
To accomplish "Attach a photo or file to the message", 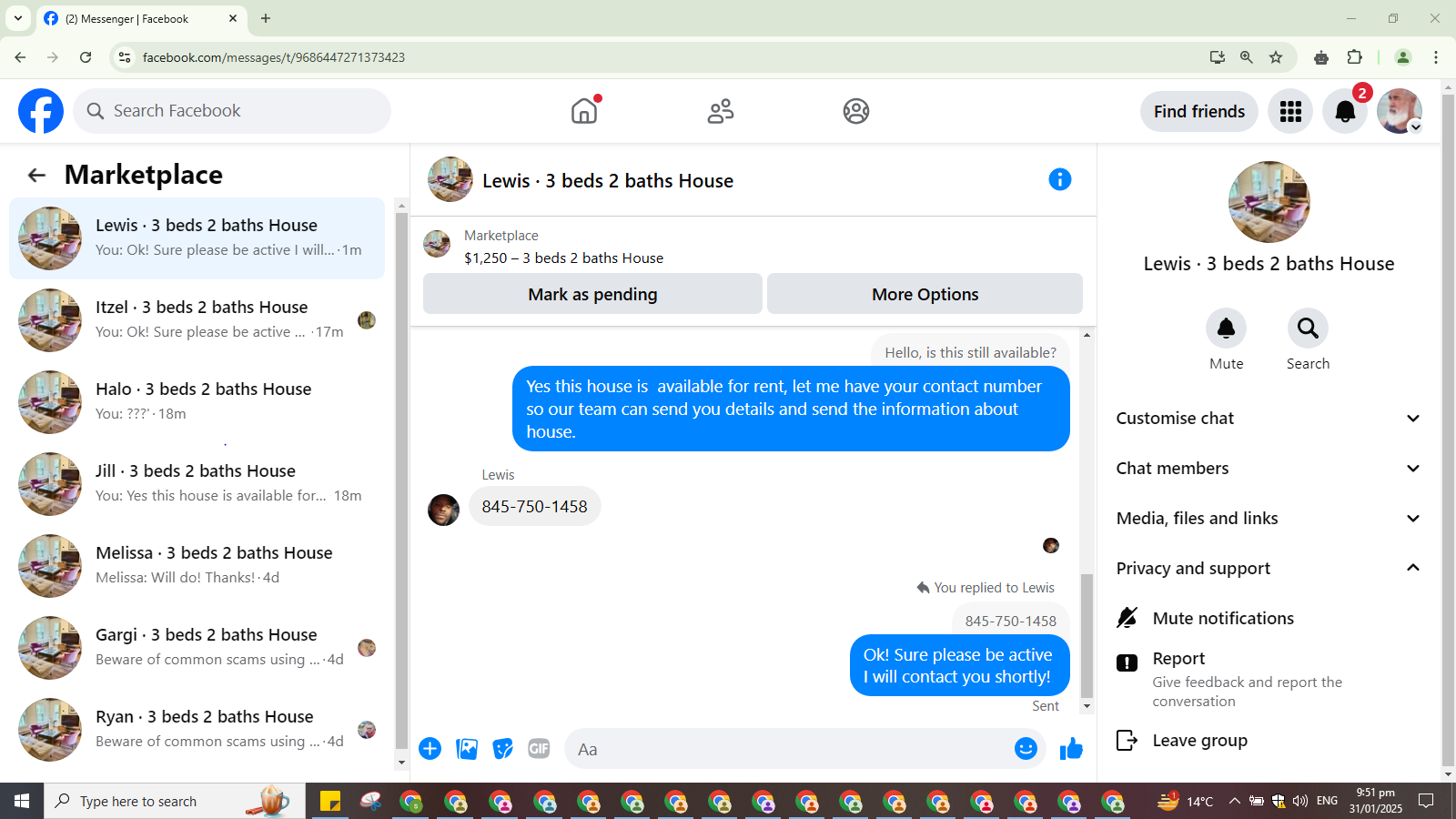I will tap(467, 749).
